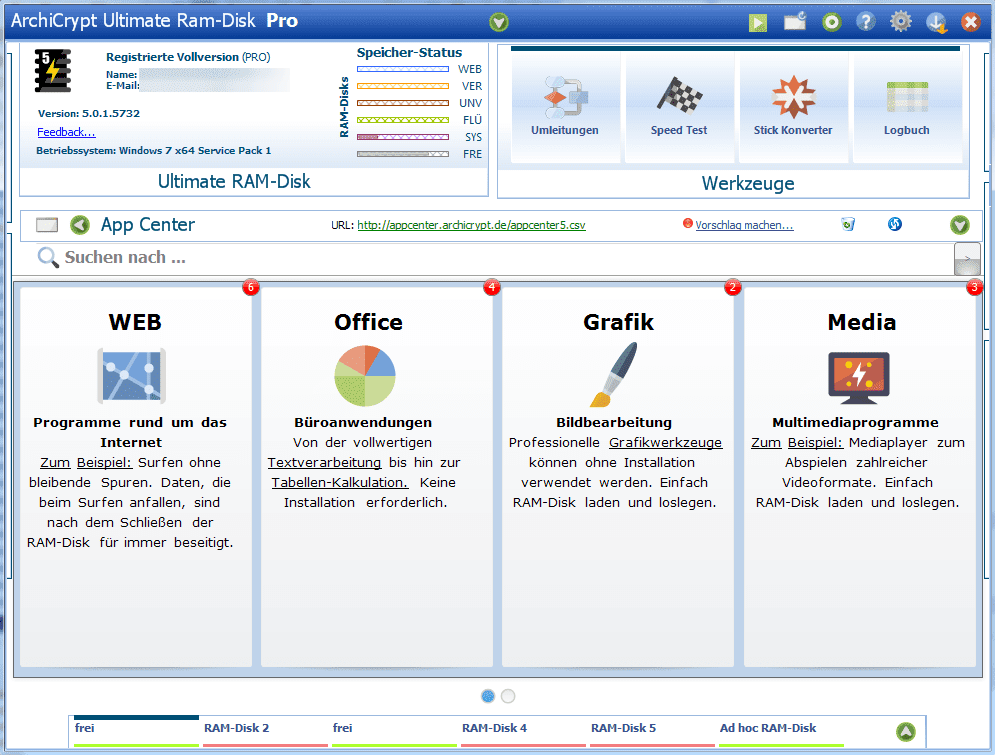This screenshot has width=995, height=755.
Task: Launch the Speed Test tool
Action: tap(679, 107)
